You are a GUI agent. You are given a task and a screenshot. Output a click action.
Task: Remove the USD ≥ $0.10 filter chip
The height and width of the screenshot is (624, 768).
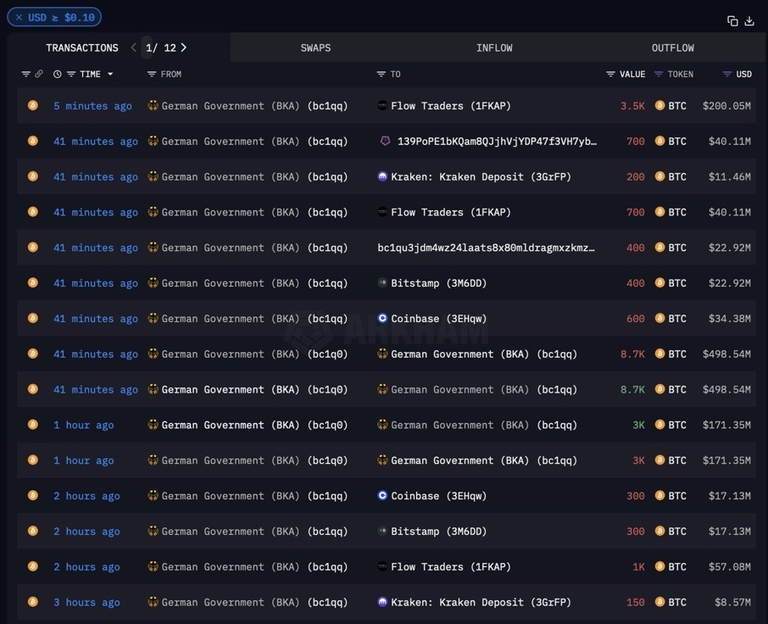pyautogui.click(x=19, y=18)
